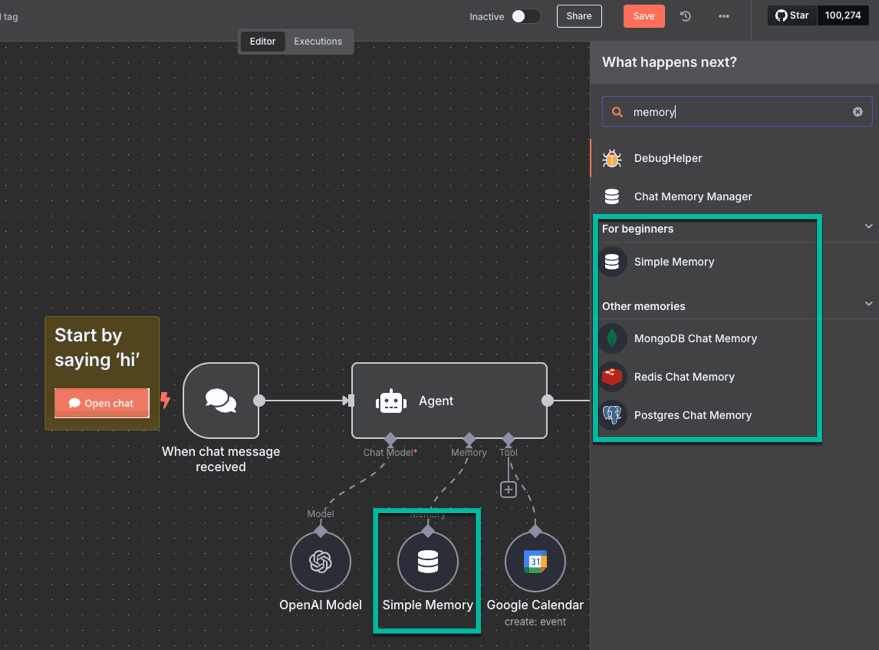The image size is (879, 650).
Task: Click the workflow history clock icon
Action: 686,16
